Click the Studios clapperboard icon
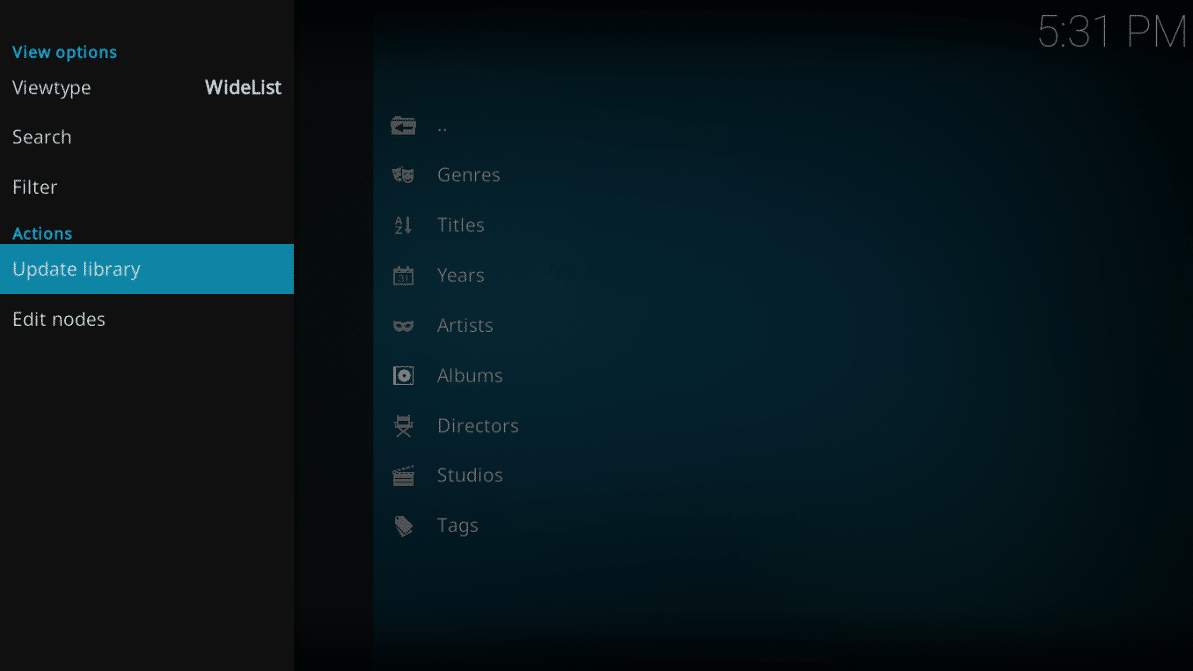1193x671 pixels. 403,475
